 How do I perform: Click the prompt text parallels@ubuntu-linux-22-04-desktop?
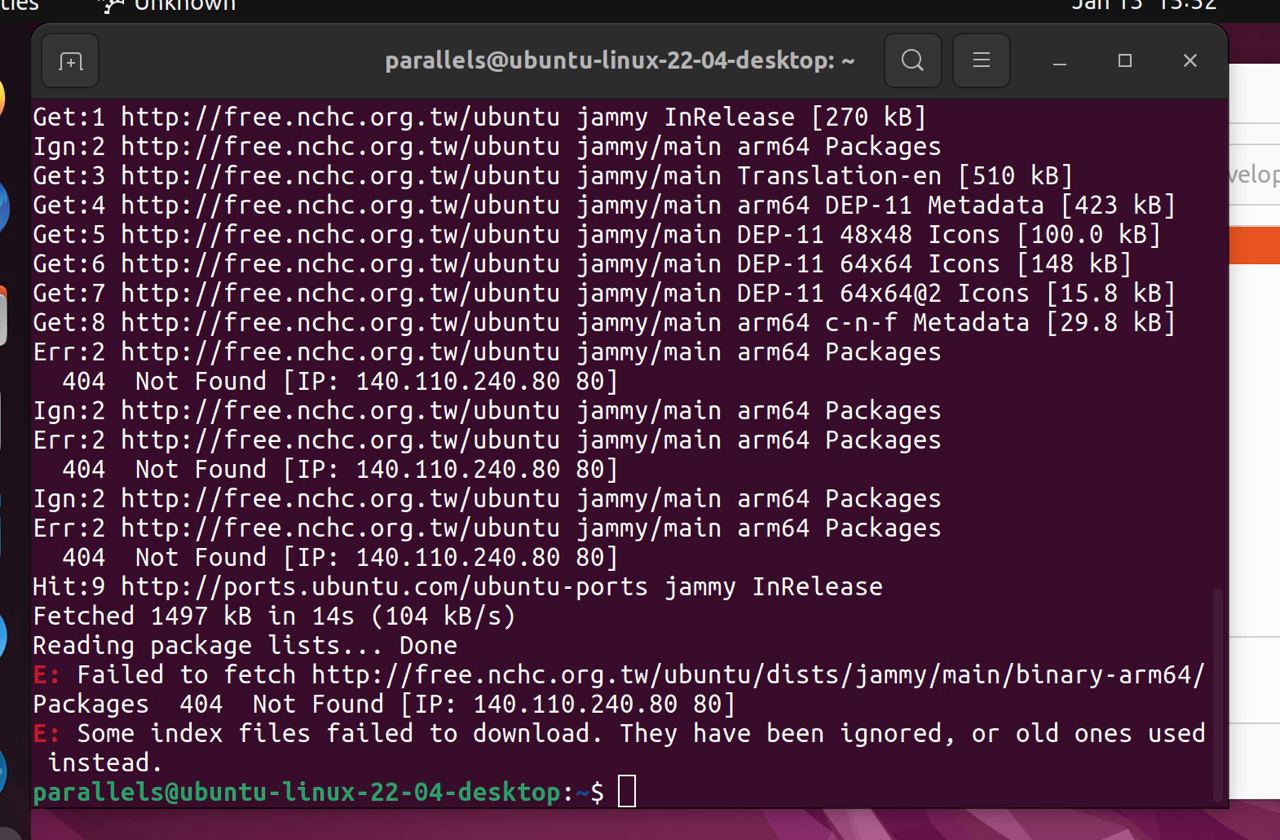click(x=296, y=792)
